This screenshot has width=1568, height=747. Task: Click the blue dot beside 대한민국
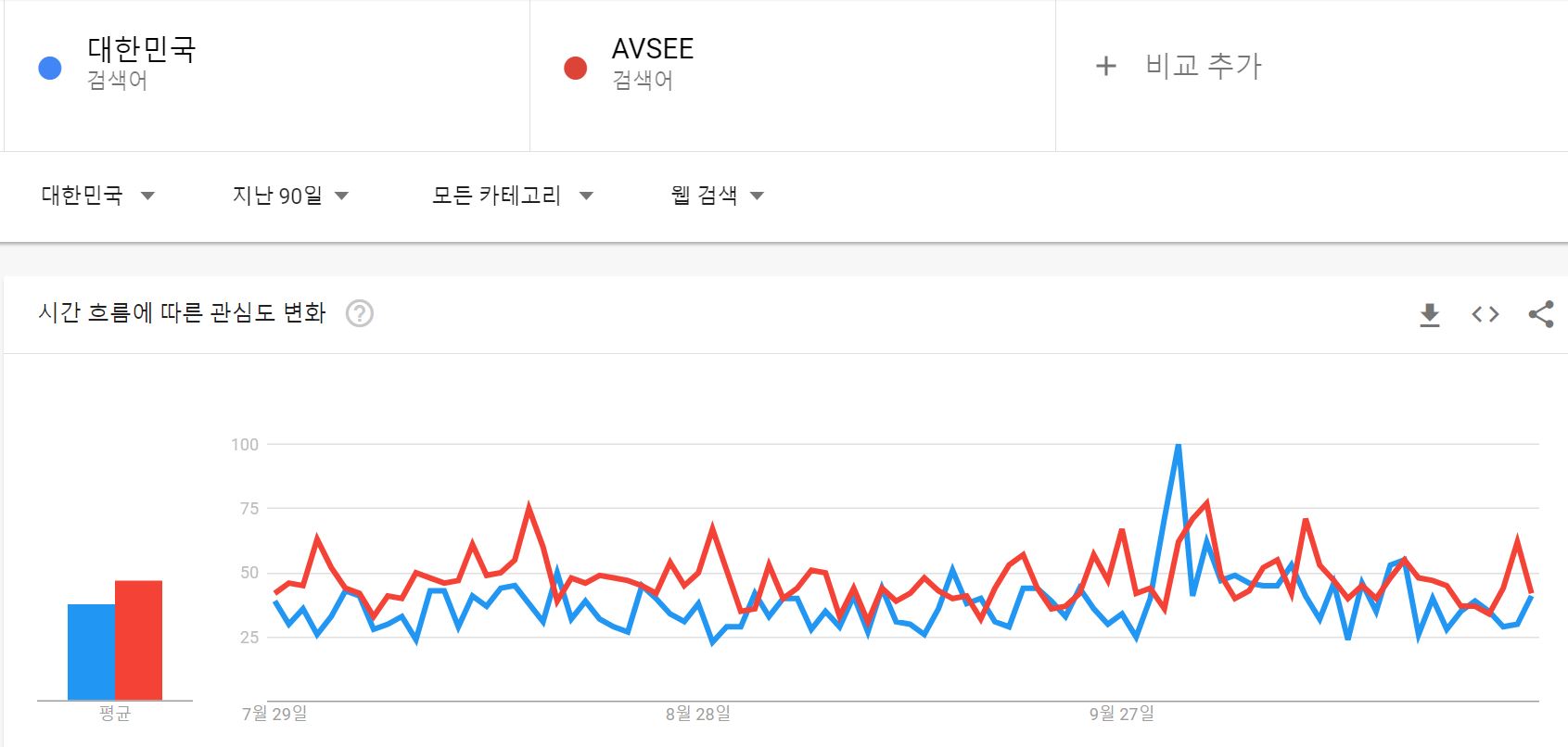(x=50, y=68)
